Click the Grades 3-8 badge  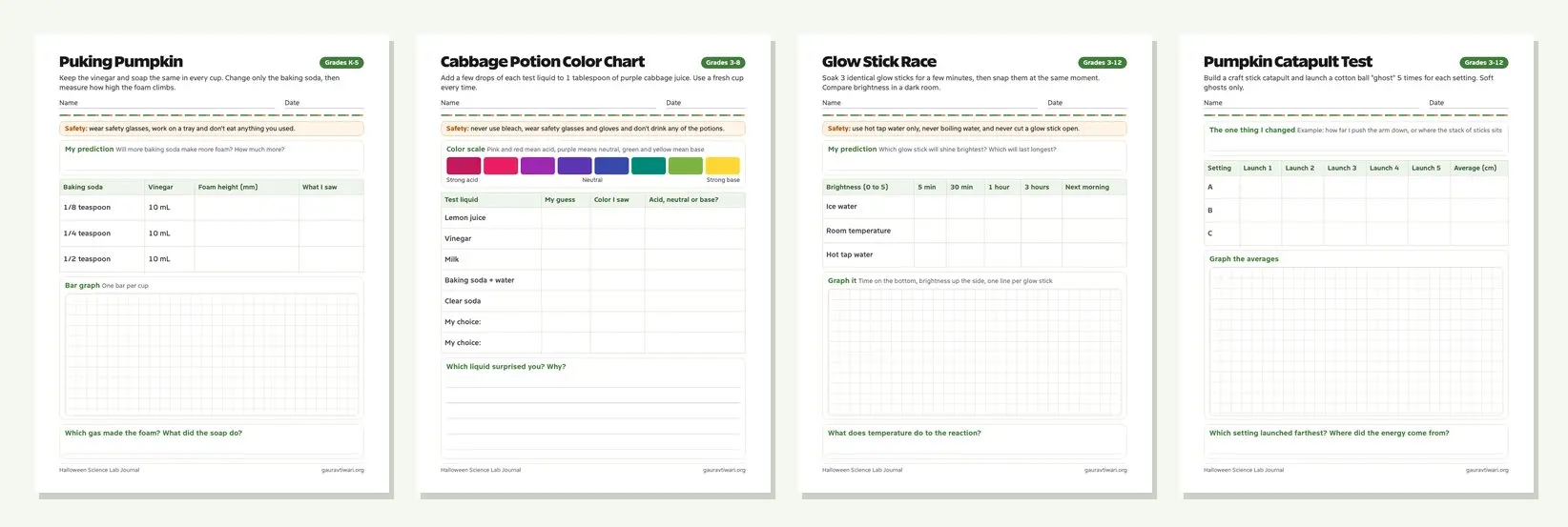[x=723, y=63]
